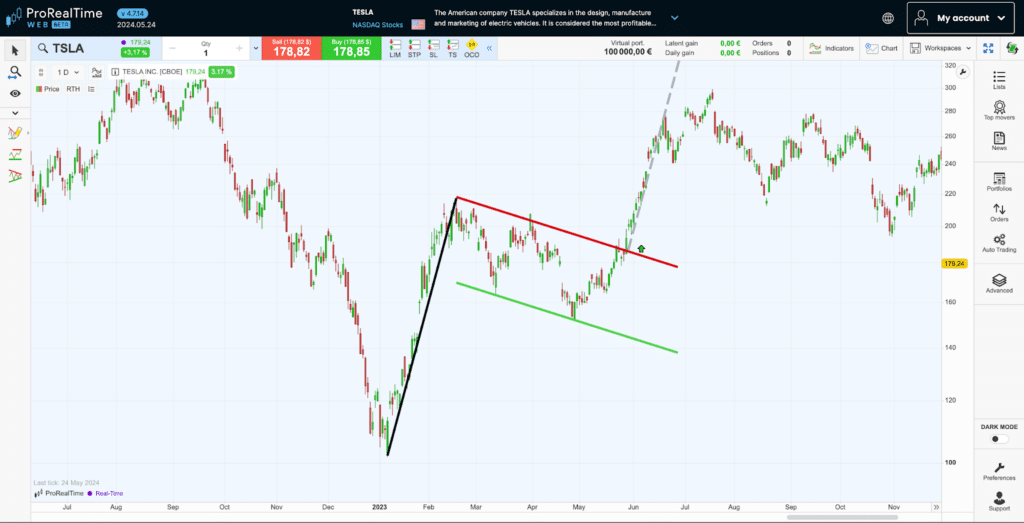Screen dimensions: 1024x523
Task: Click the chart drag handle icon
Action: [x=41, y=72]
